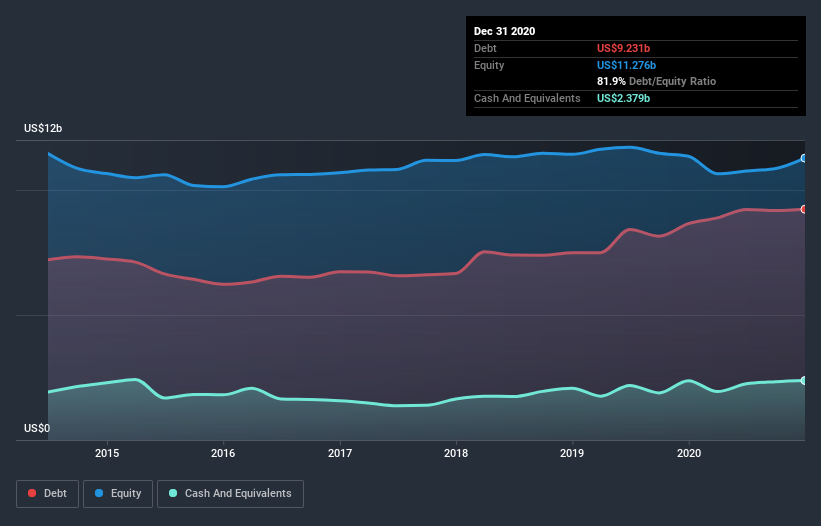Click the Debt row label in tooltip
This screenshot has height=526, width=821.
coord(485,48)
